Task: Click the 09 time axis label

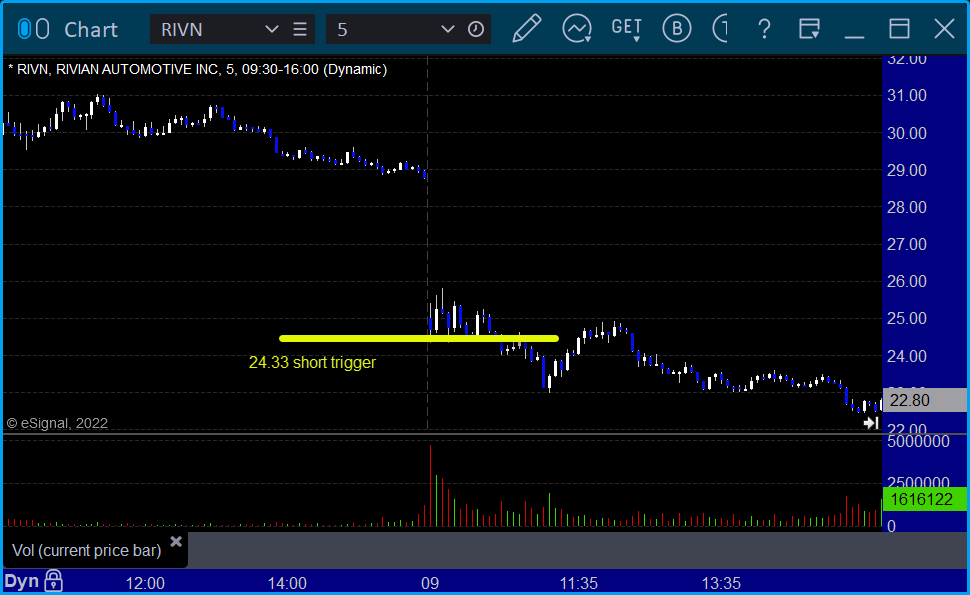Action: (430, 583)
